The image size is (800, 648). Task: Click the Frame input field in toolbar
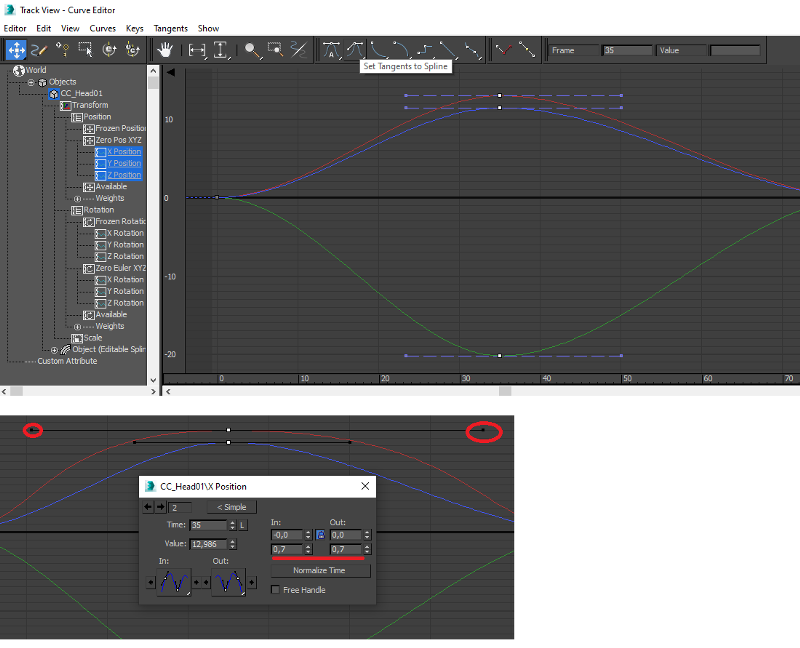pyautogui.click(x=627, y=51)
